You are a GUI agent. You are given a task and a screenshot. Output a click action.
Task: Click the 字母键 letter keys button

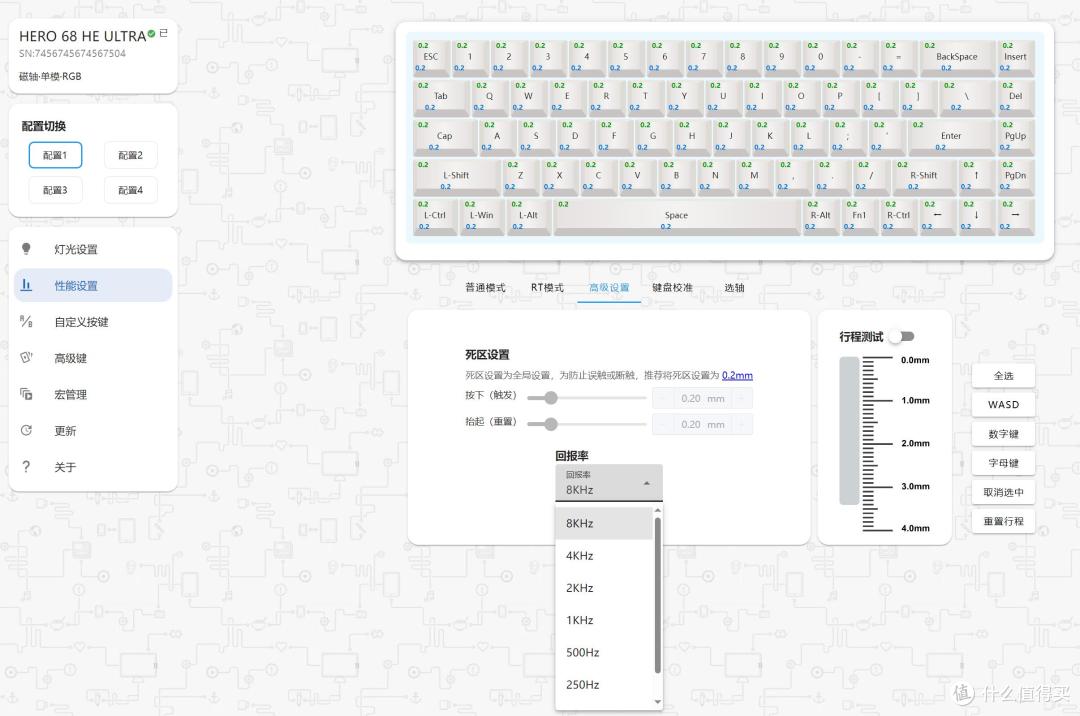tap(1004, 463)
